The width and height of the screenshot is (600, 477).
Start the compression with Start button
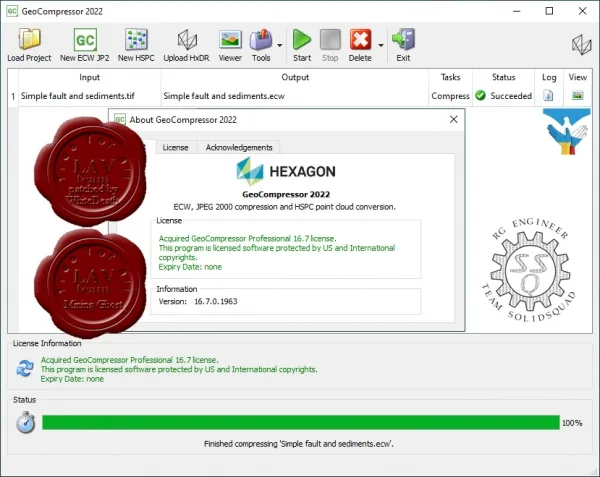point(302,45)
